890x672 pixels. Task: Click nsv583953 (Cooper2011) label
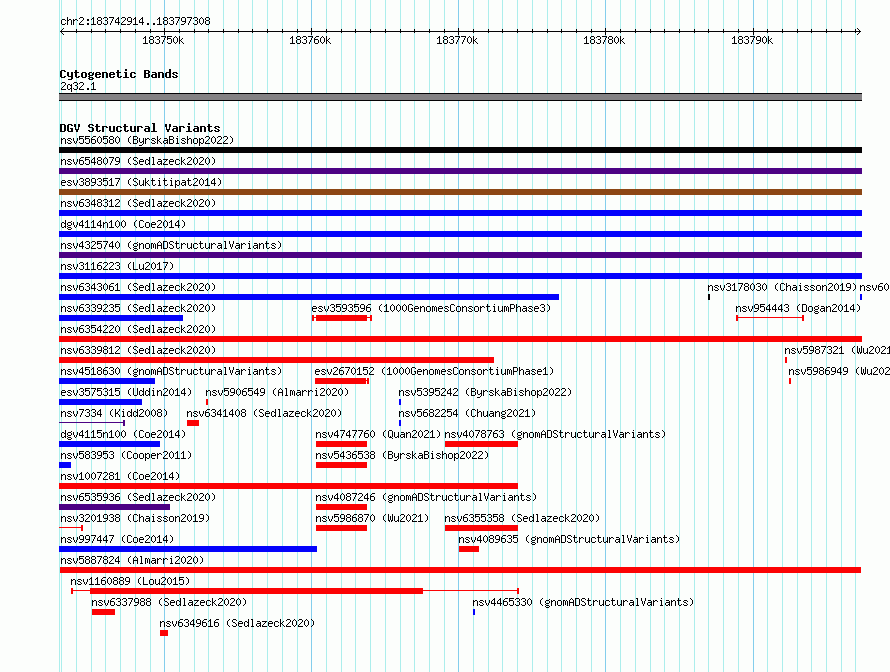[126, 455]
